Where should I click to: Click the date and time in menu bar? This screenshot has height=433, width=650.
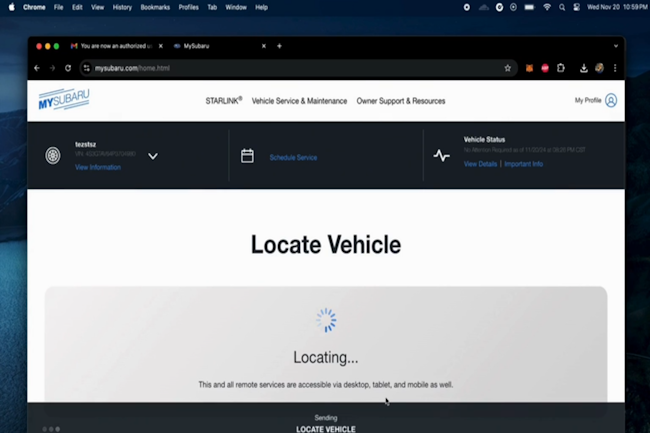click(617, 7)
